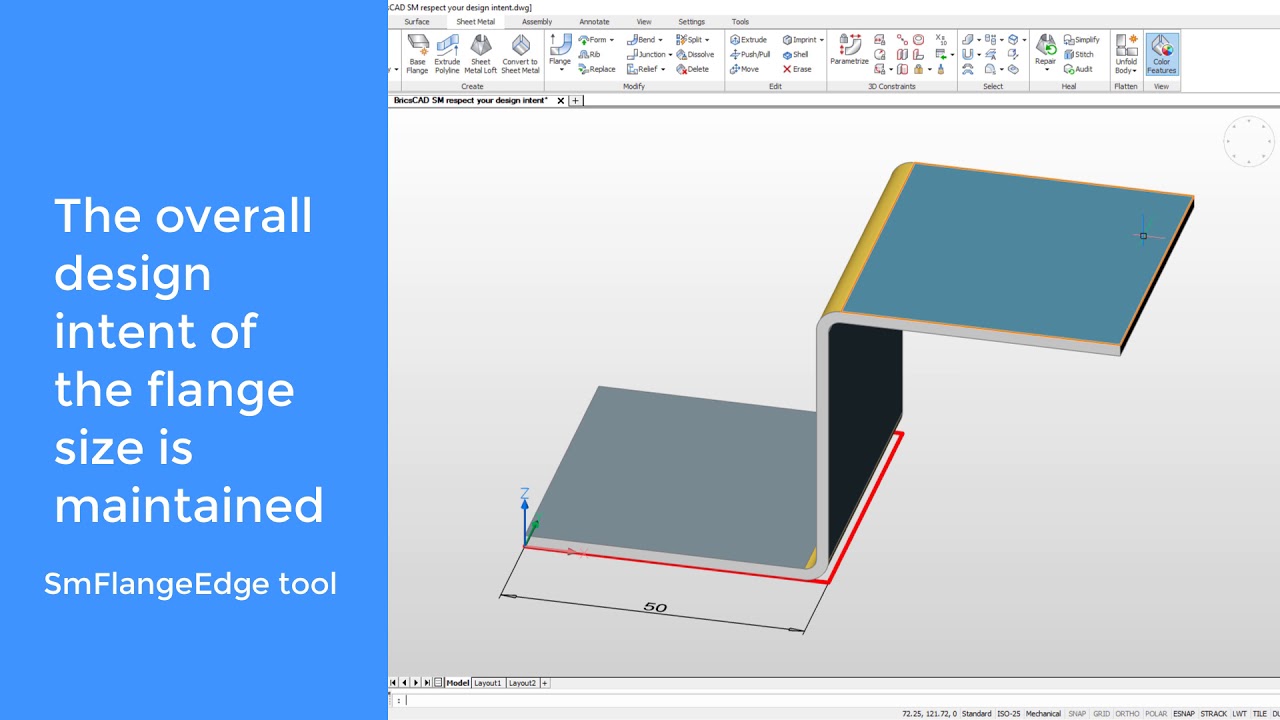
Task: Open the Settings ribbon tab
Action: click(691, 22)
